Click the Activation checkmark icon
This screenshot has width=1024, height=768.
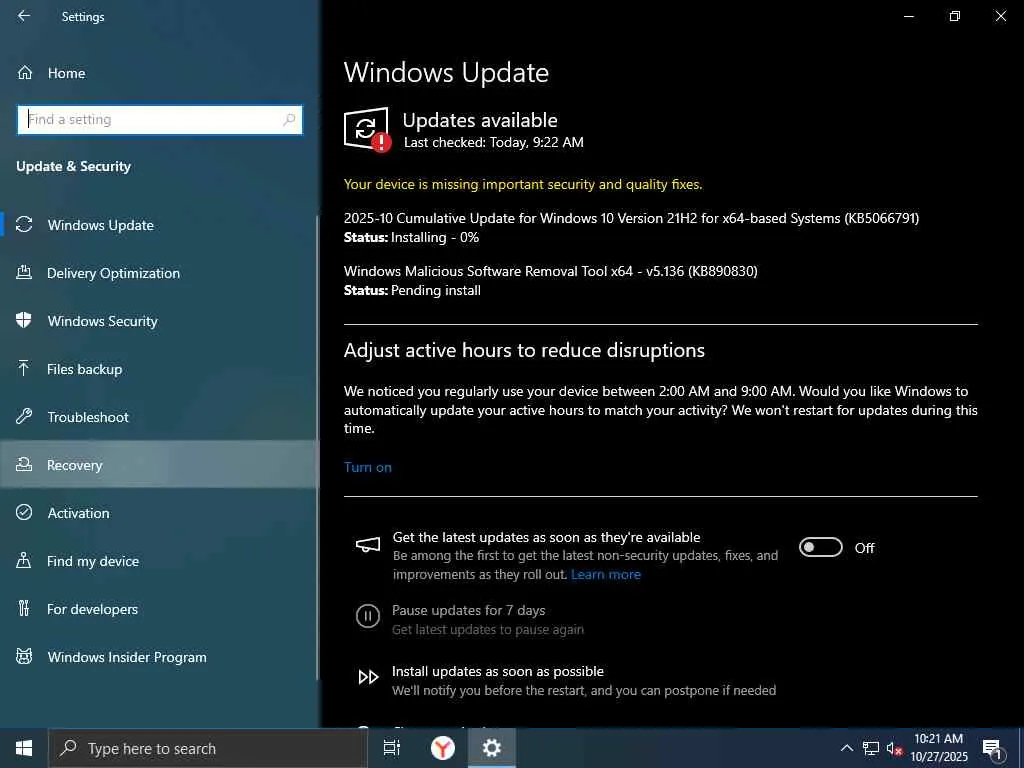click(x=24, y=512)
